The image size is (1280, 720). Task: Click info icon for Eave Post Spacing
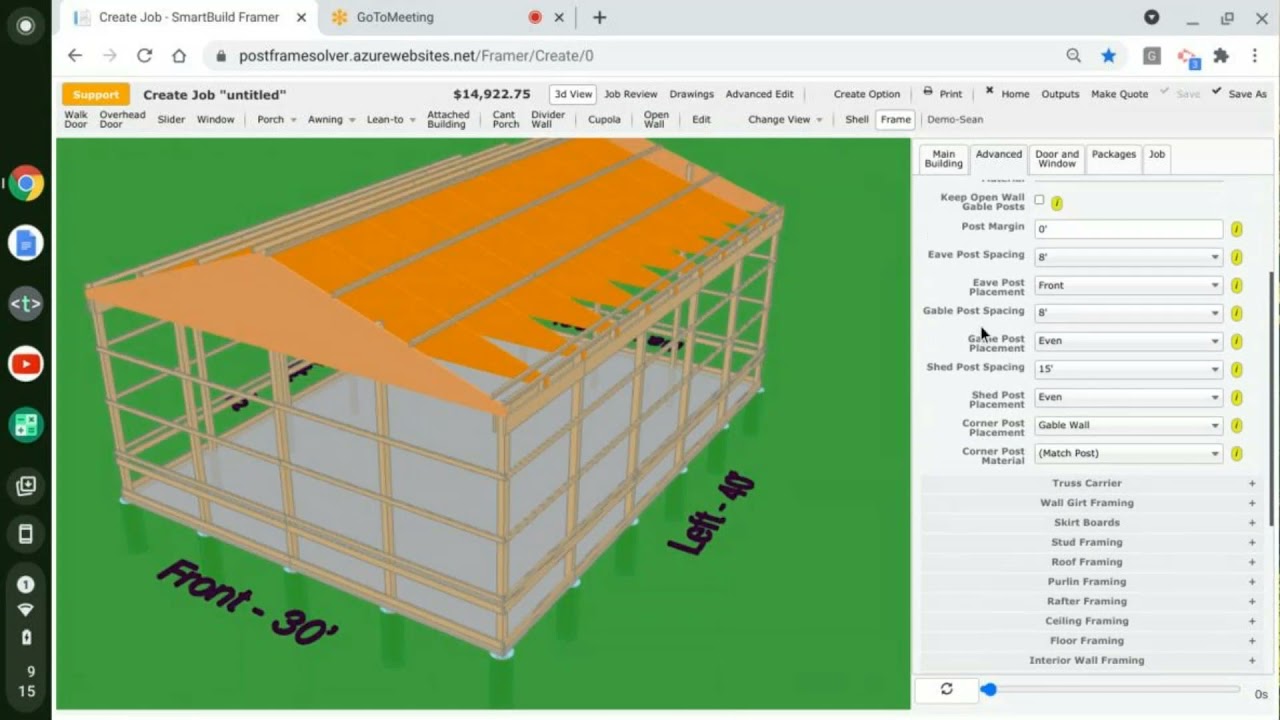1236,257
